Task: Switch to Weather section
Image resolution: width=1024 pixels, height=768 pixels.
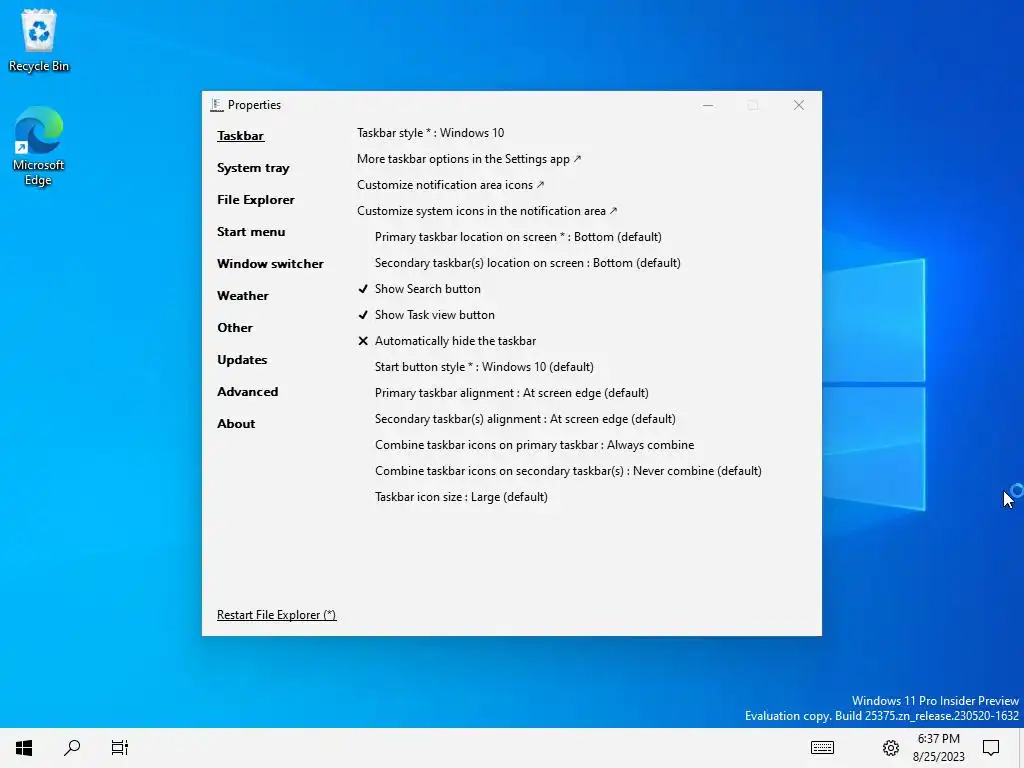Action: pyautogui.click(x=243, y=296)
